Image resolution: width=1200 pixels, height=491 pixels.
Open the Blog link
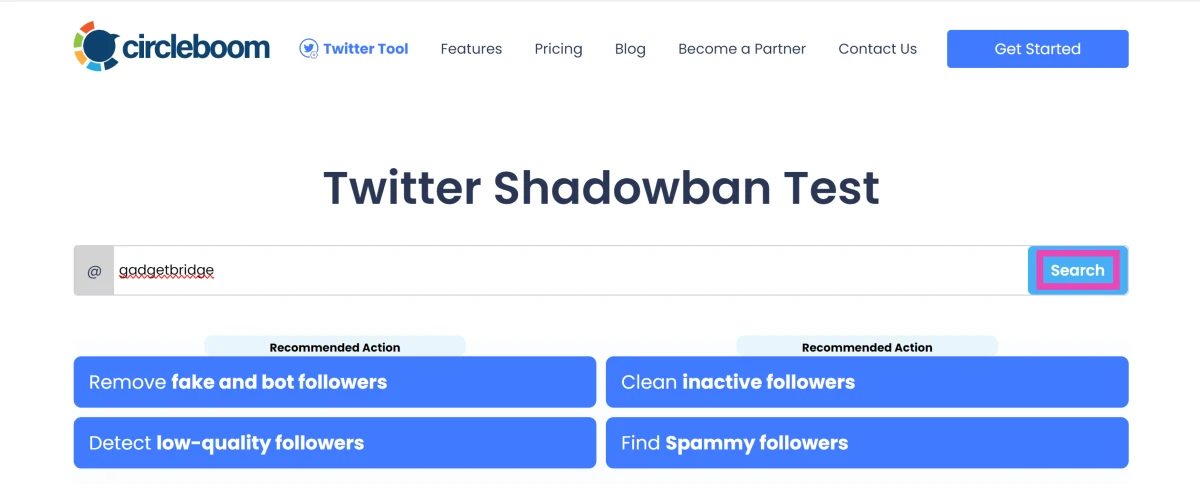tap(630, 48)
